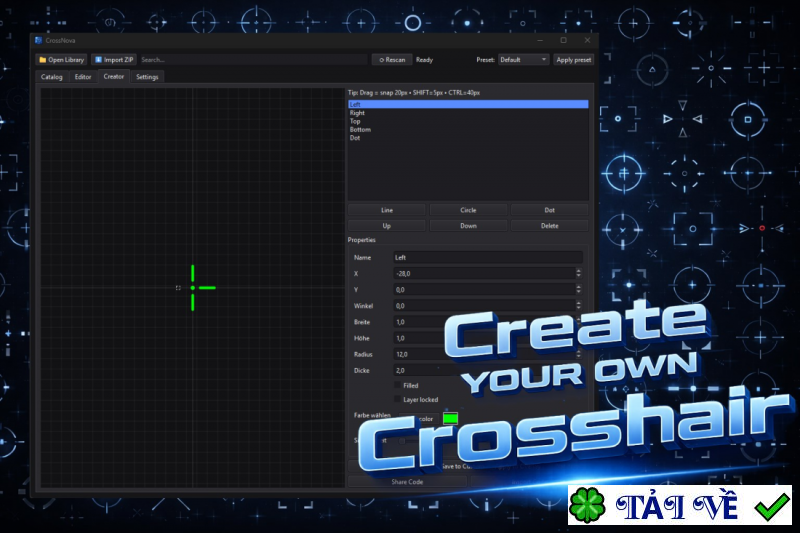Open the Preset dropdown showing Default
Screen dimensions: 800x533
523,60
